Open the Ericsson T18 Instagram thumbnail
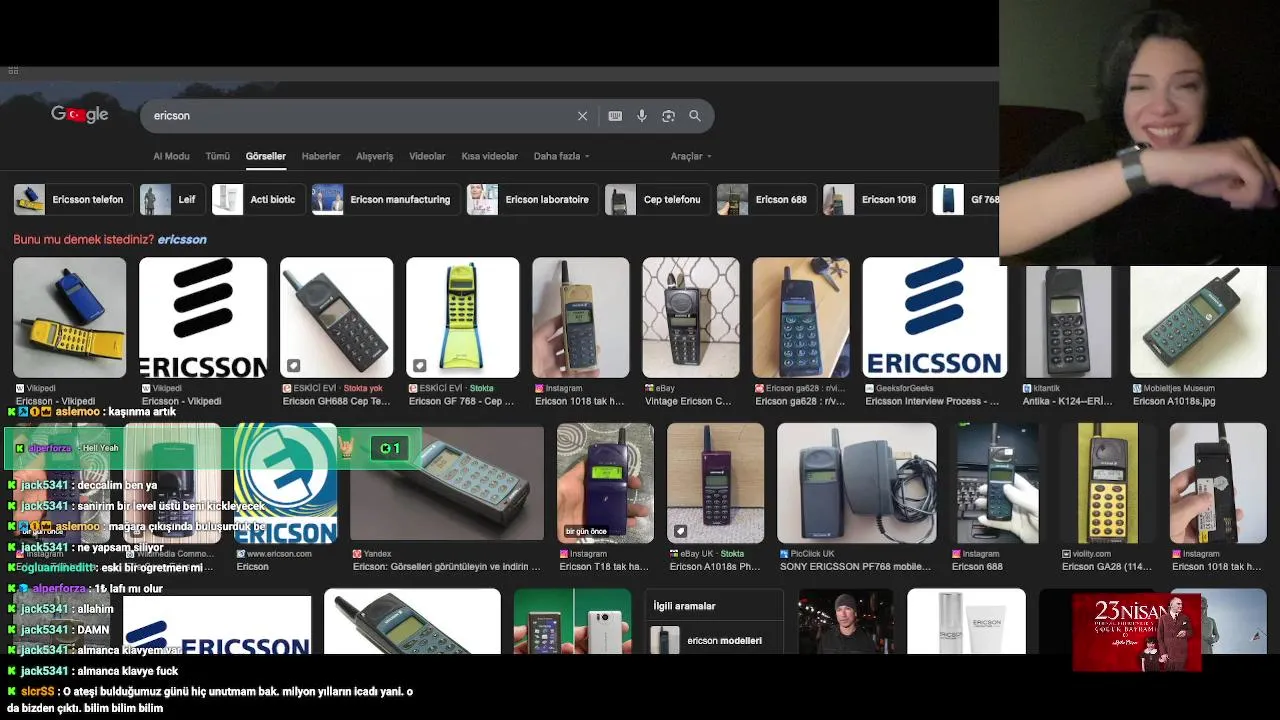Image resolution: width=1280 pixels, height=720 pixels. [605, 484]
